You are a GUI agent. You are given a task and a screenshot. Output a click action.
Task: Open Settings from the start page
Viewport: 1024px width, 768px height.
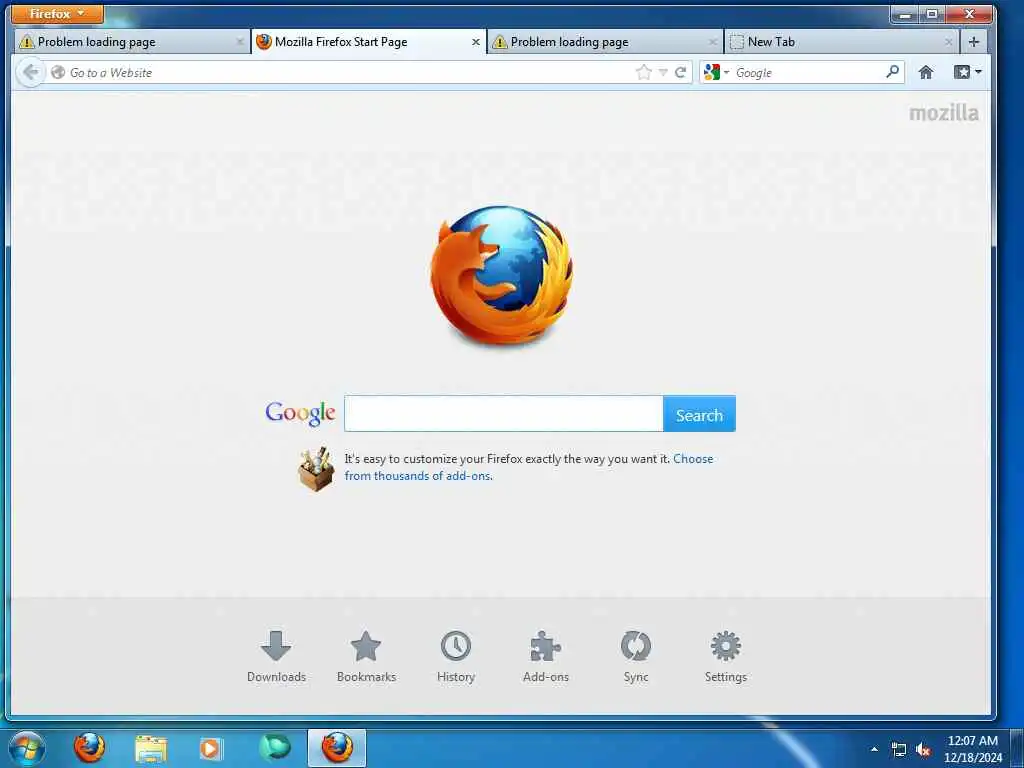pos(726,656)
